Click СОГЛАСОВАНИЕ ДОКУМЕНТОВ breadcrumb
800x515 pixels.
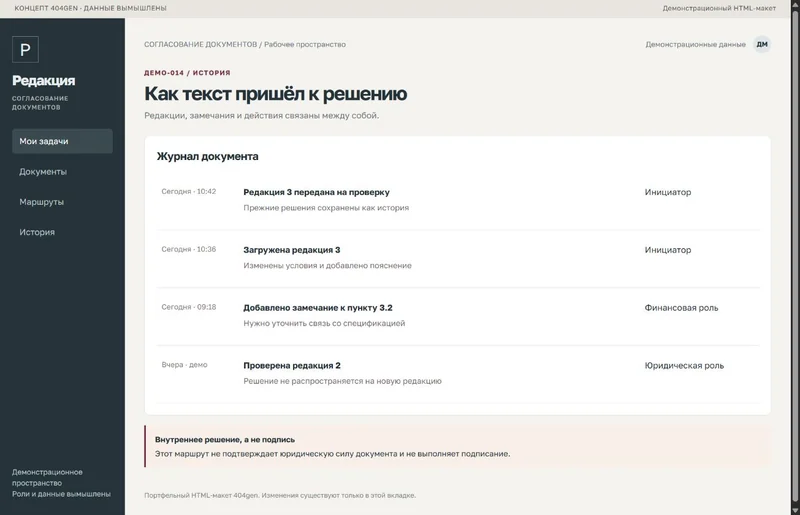tap(201, 44)
